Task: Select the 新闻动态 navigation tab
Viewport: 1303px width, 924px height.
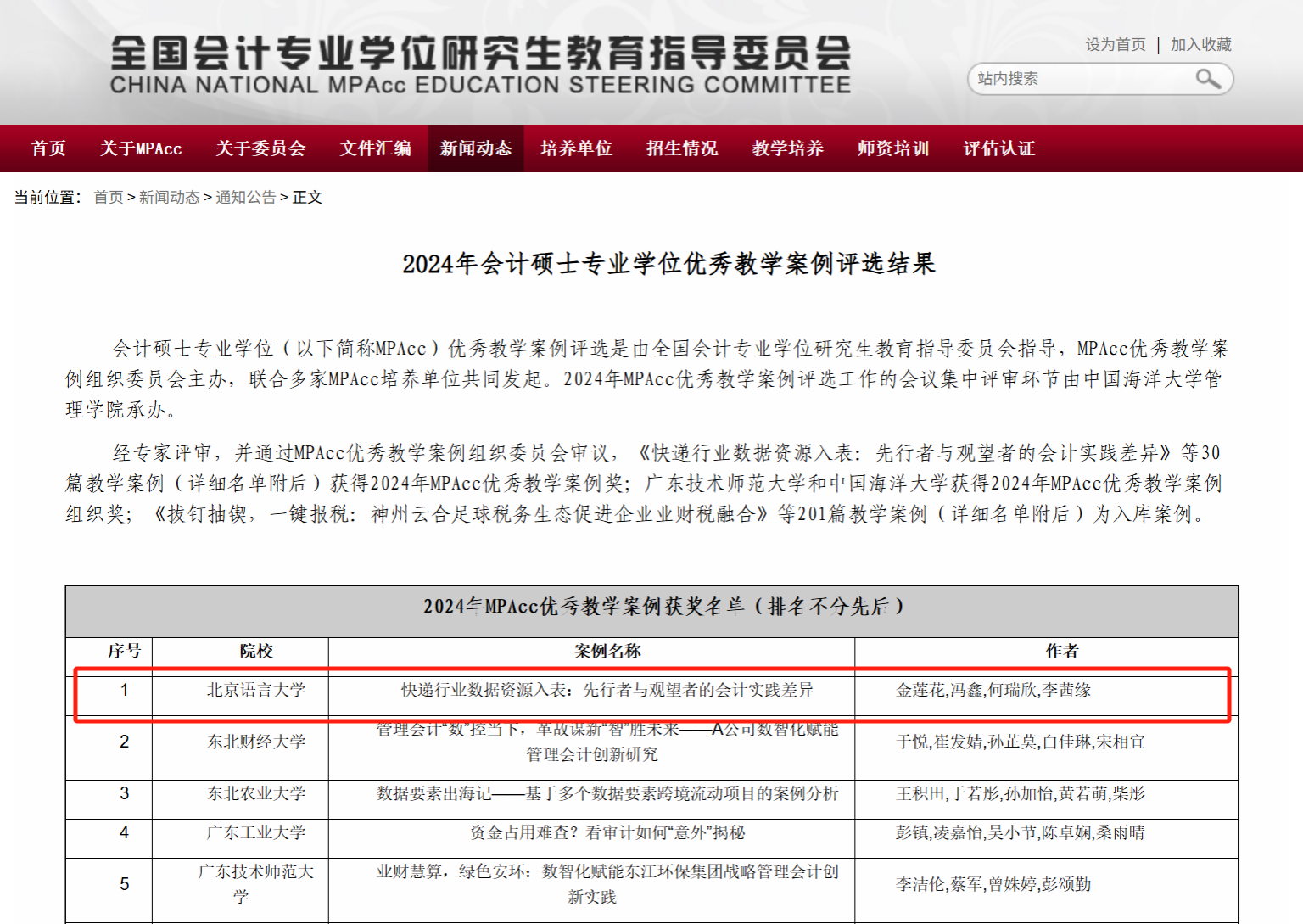Action: point(476,148)
